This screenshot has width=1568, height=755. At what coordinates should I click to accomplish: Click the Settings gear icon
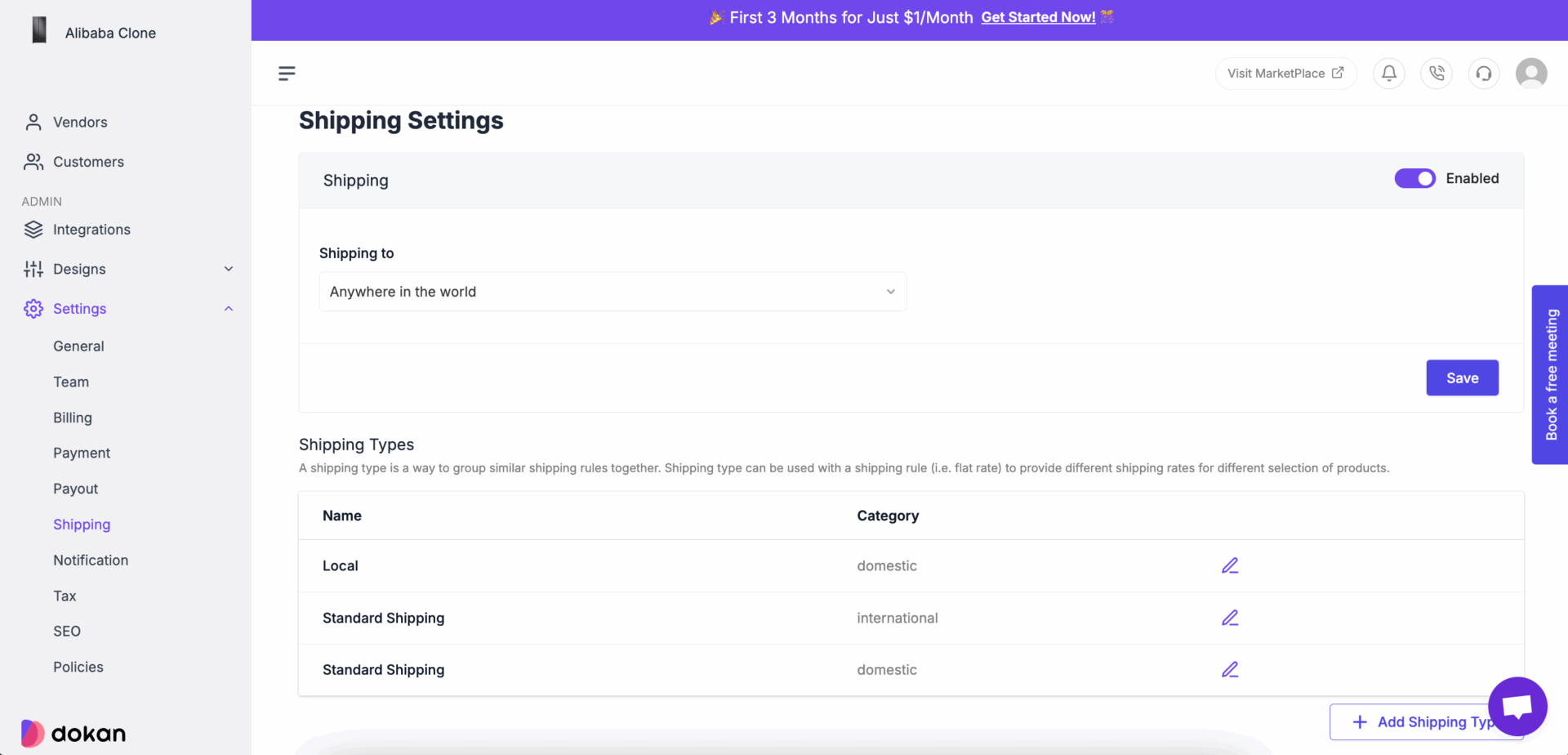point(33,309)
